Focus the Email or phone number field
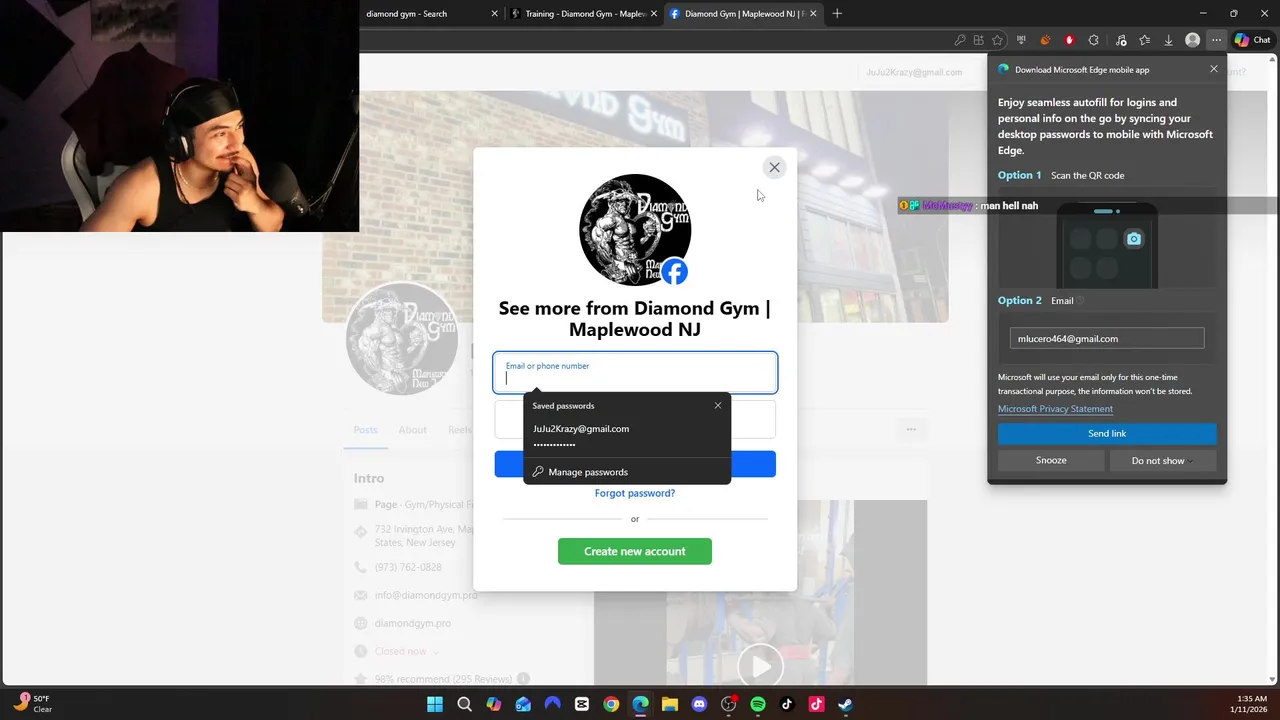This screenshot has height=720, width=1280. (635, 372)
